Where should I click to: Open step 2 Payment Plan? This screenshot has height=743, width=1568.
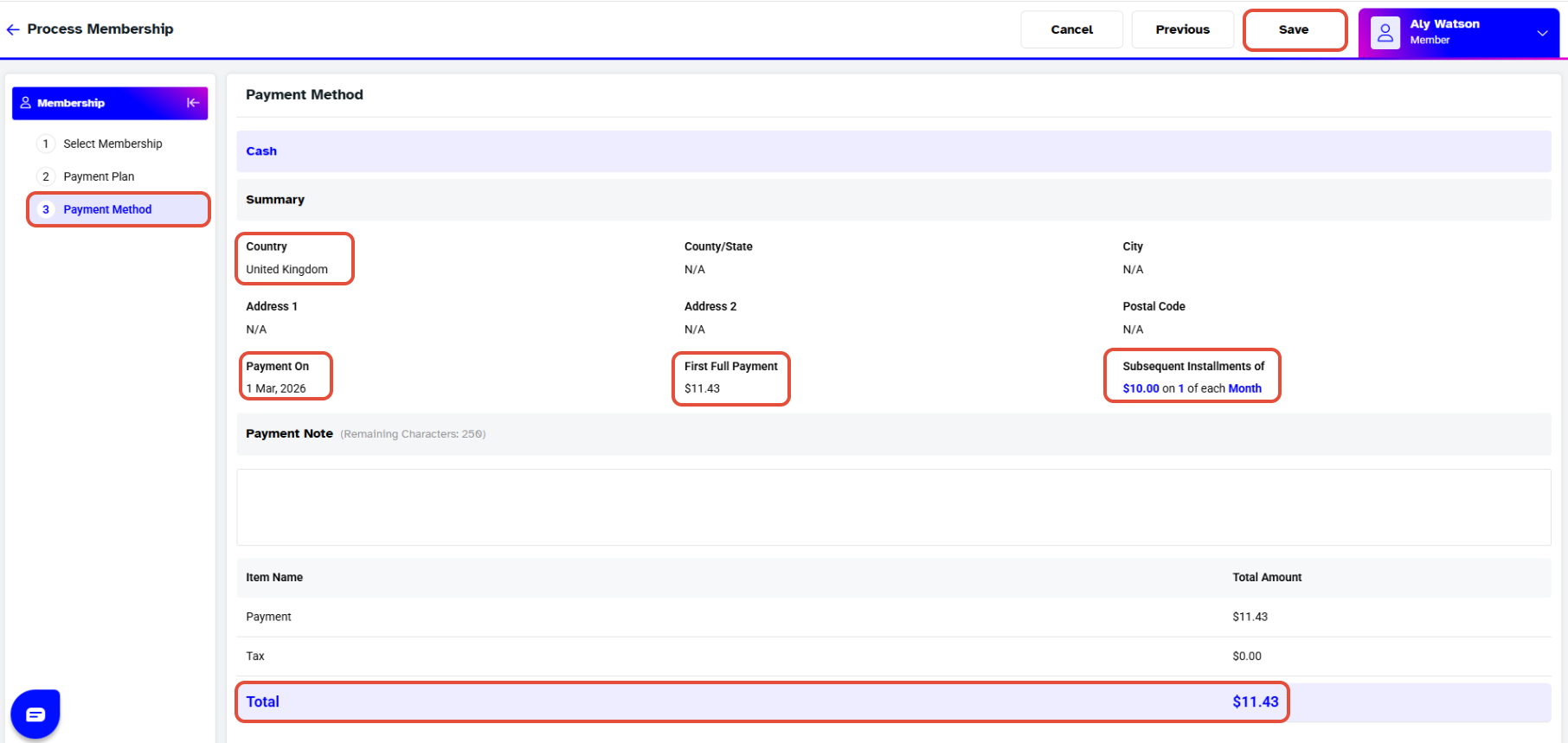pos(99,176)
